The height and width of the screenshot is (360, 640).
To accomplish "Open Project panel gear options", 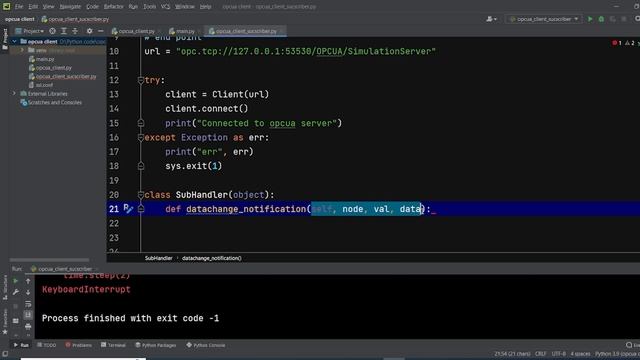I will click(x=89, y=31).
